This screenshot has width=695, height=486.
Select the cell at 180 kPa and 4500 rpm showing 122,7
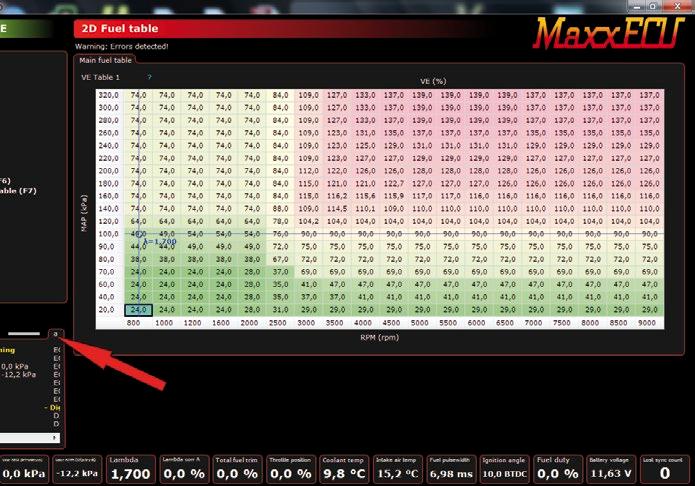(394, 183)
